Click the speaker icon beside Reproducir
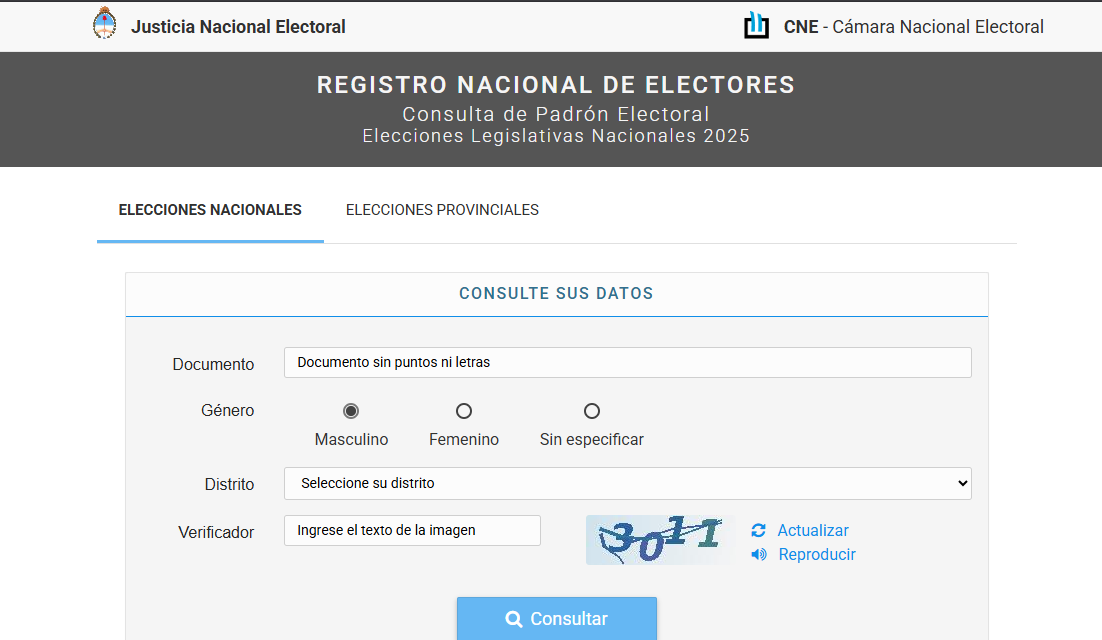The height and width of the screenshot is (640, 1102). coord(759,554)
